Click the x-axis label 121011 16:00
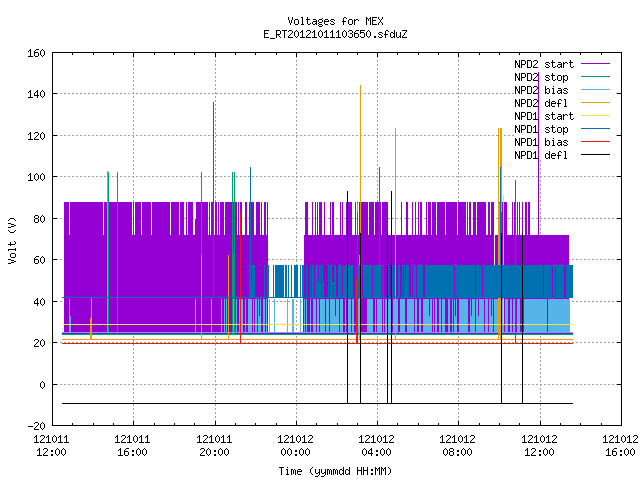Viewport: 640px width, 480px height. coord(132,446)
